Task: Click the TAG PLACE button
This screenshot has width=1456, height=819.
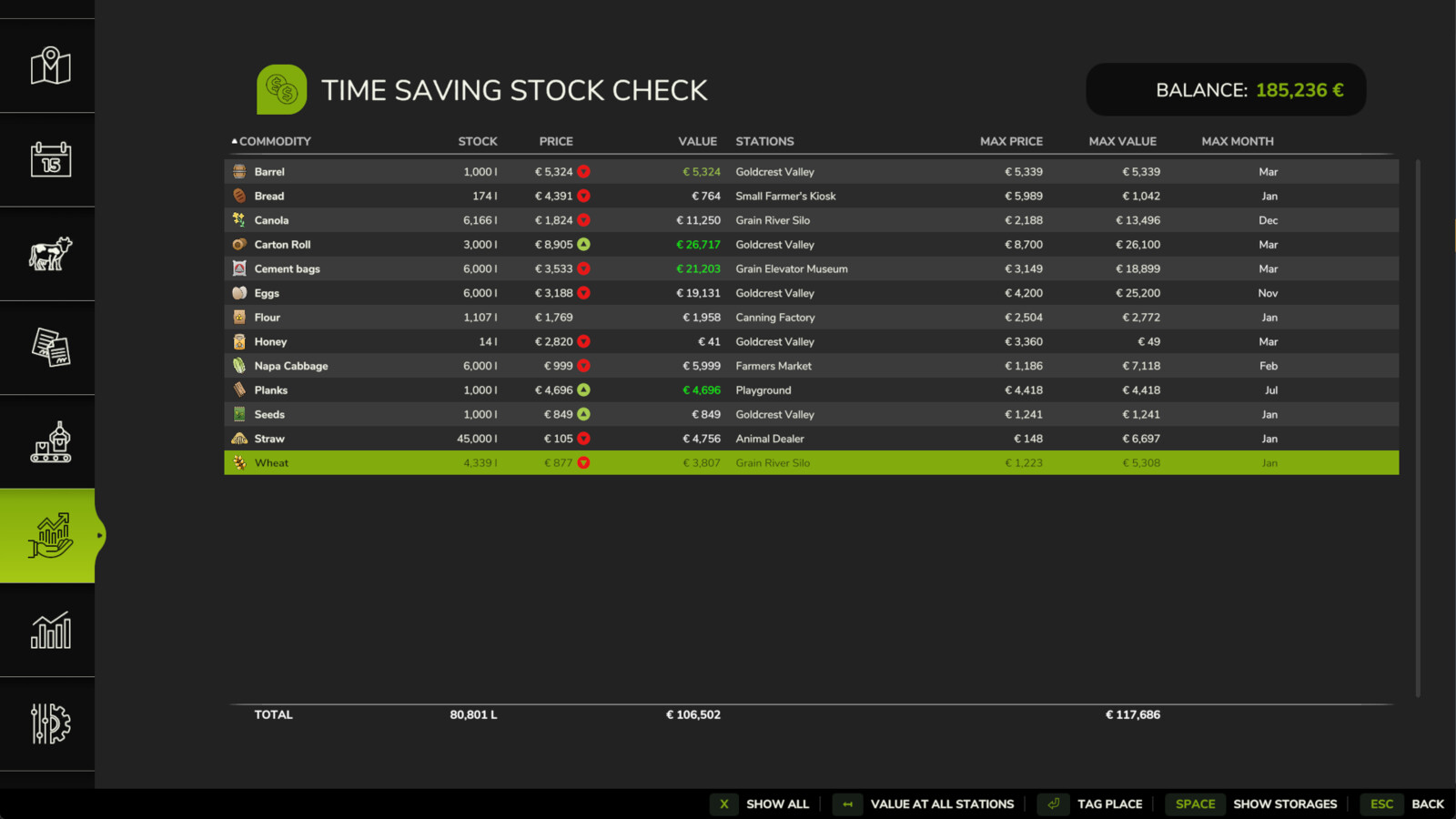Action: 1109,804
